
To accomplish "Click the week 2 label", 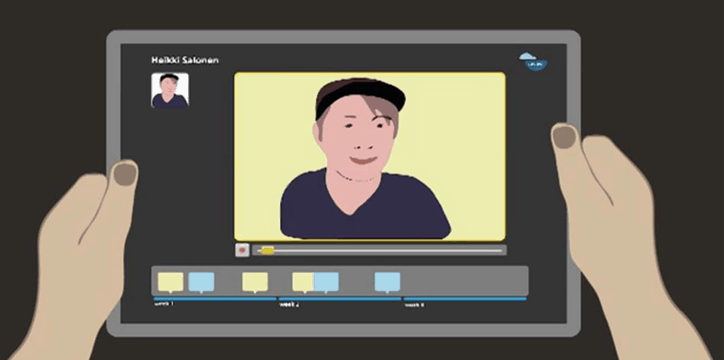I will coord(289,305).
